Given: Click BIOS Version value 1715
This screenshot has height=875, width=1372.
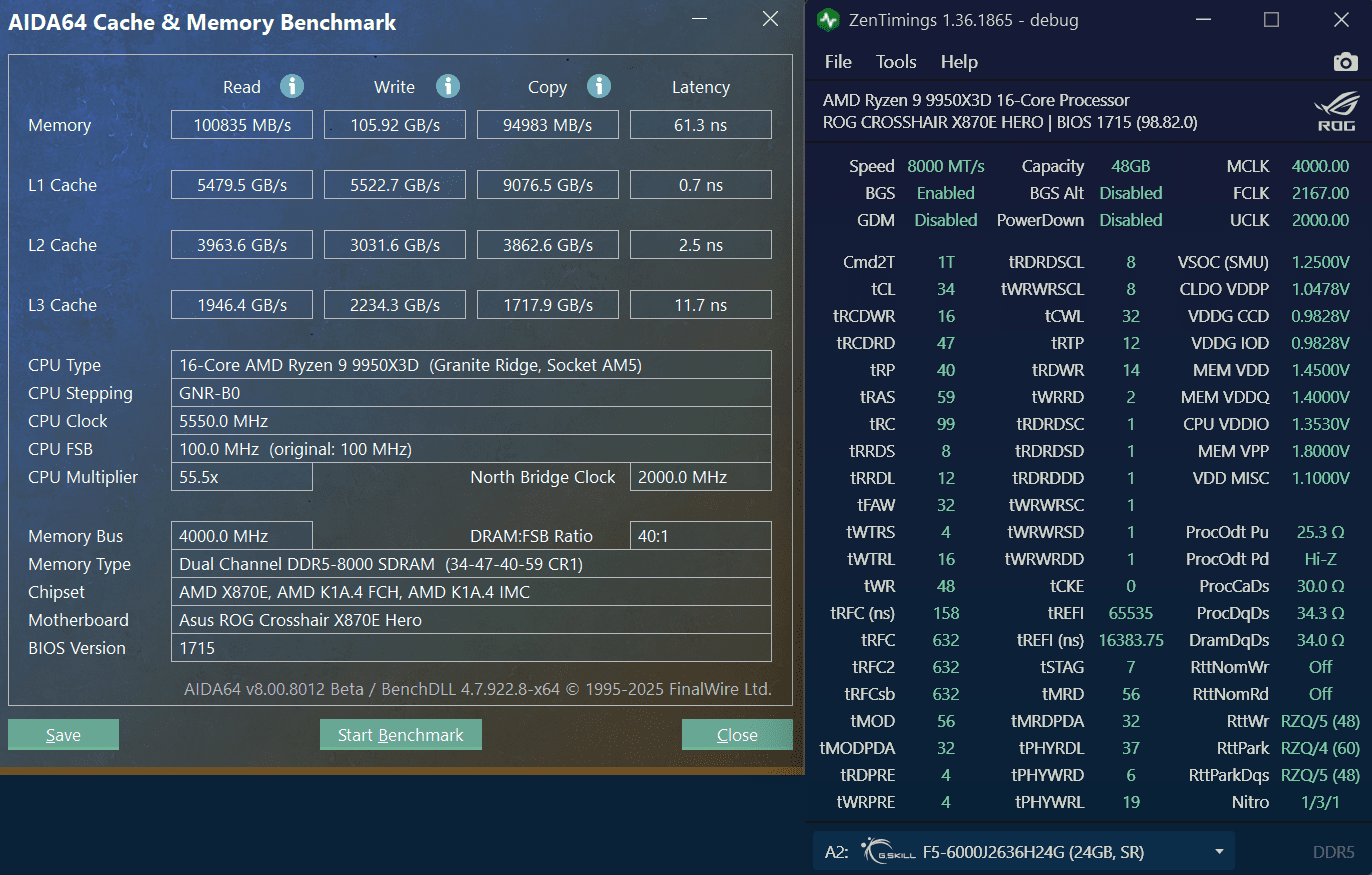Looking at the screenshot, I should (471, 648).
